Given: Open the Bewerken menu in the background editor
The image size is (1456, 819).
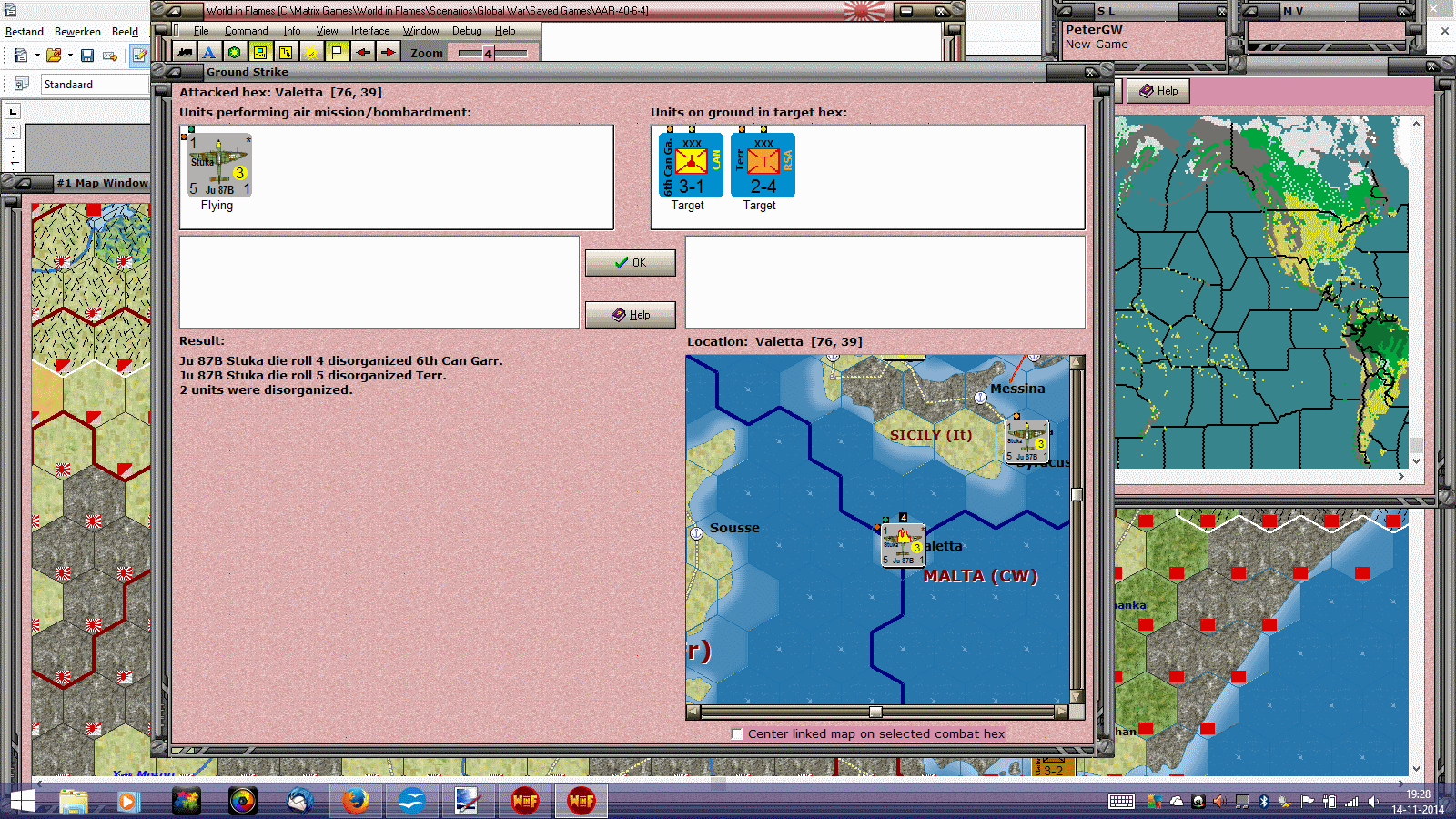Looking at the screenshot, I should coord(77,32).
